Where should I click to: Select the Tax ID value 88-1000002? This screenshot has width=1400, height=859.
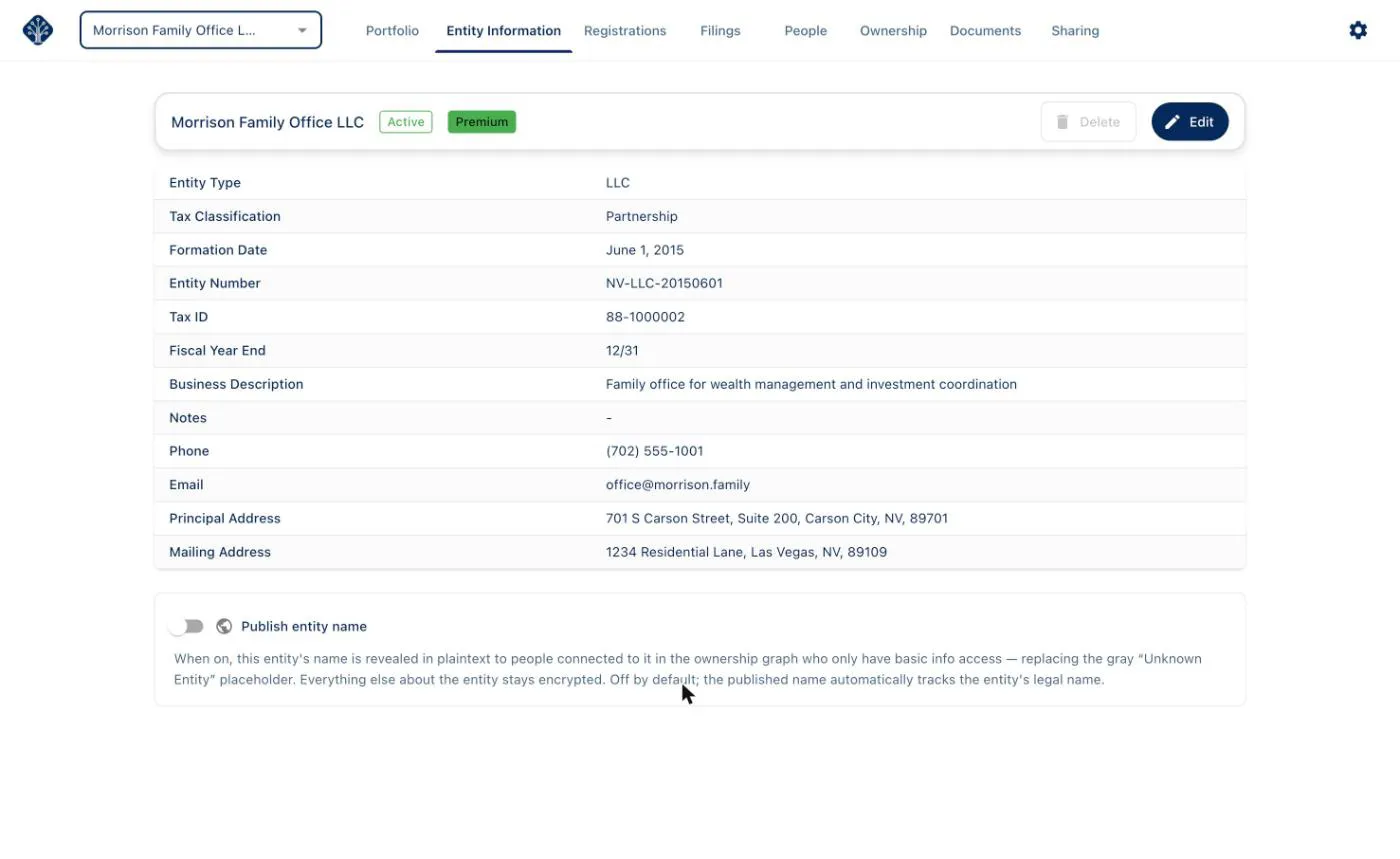(x=645, y=317)
